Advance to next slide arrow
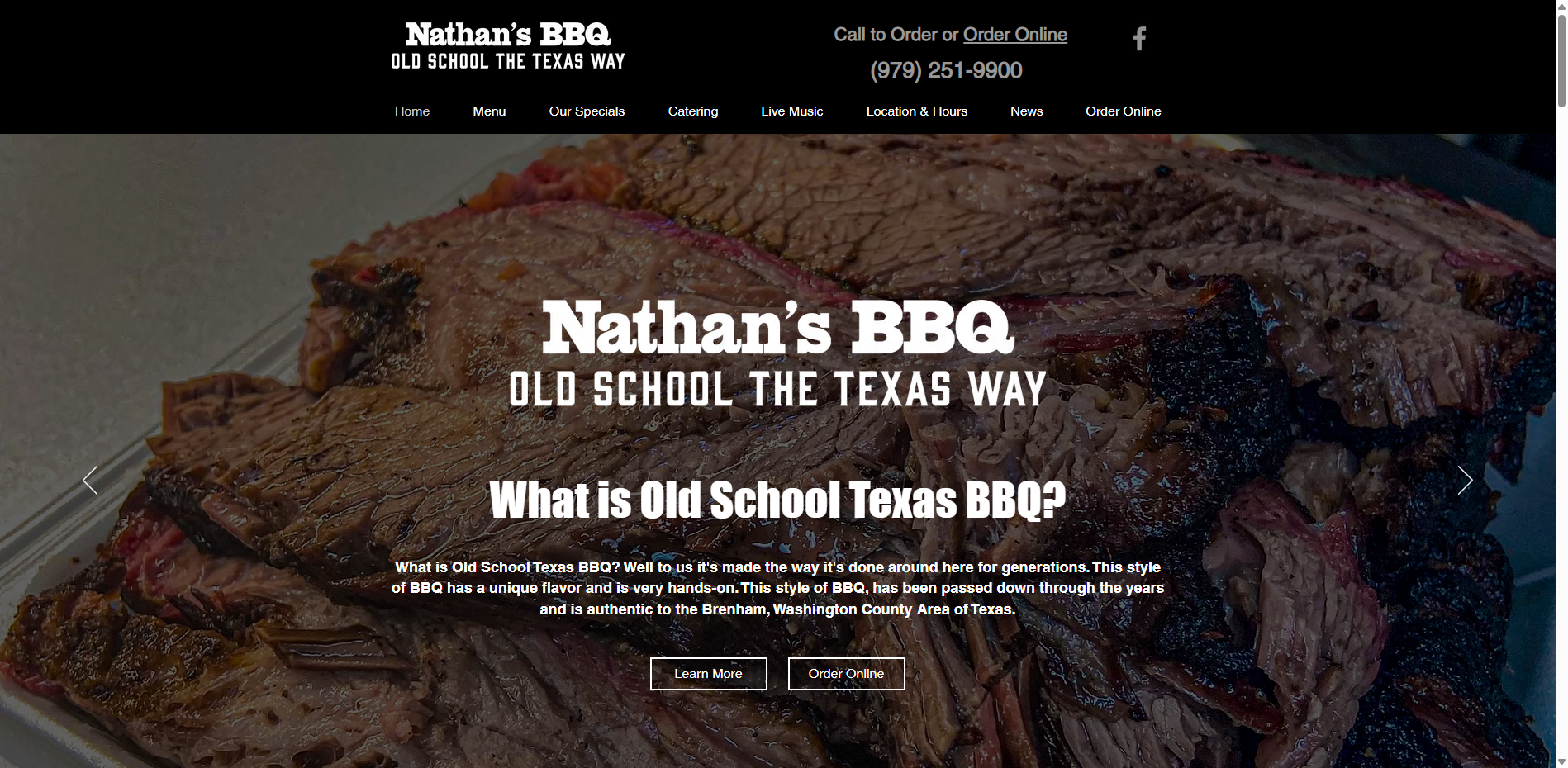Viewport: 1568px width, 768px height. [x=1465, y=480]
